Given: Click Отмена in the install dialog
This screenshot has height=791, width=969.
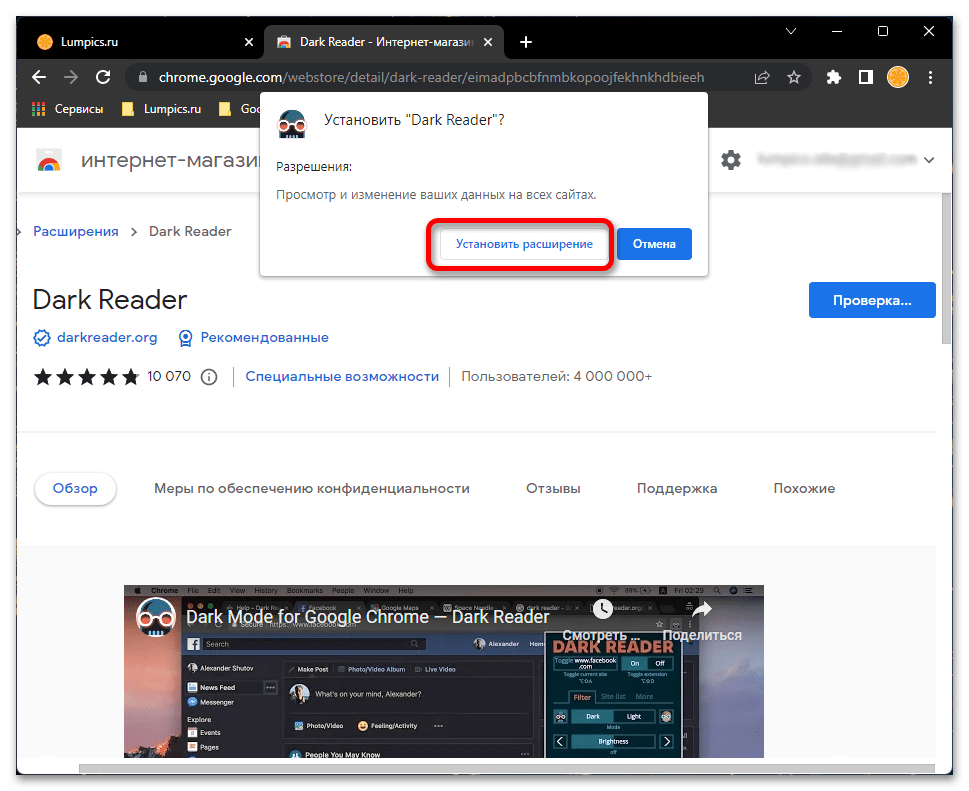Looking at the screenshot, I should (x=654, y=244).
